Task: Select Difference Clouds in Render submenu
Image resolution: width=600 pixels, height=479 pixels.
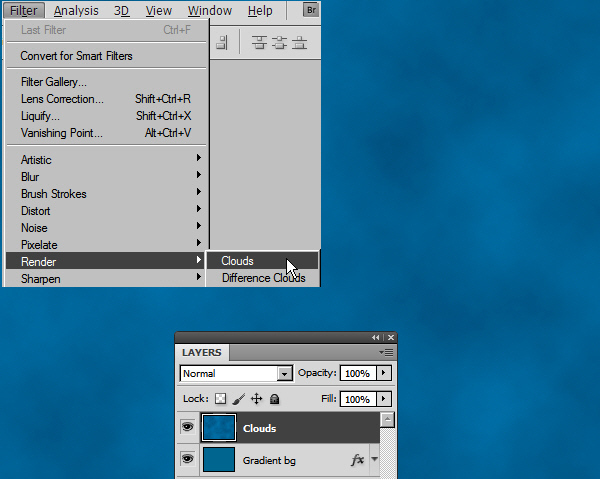Action: pyautogui.click(x=263, y=278)
